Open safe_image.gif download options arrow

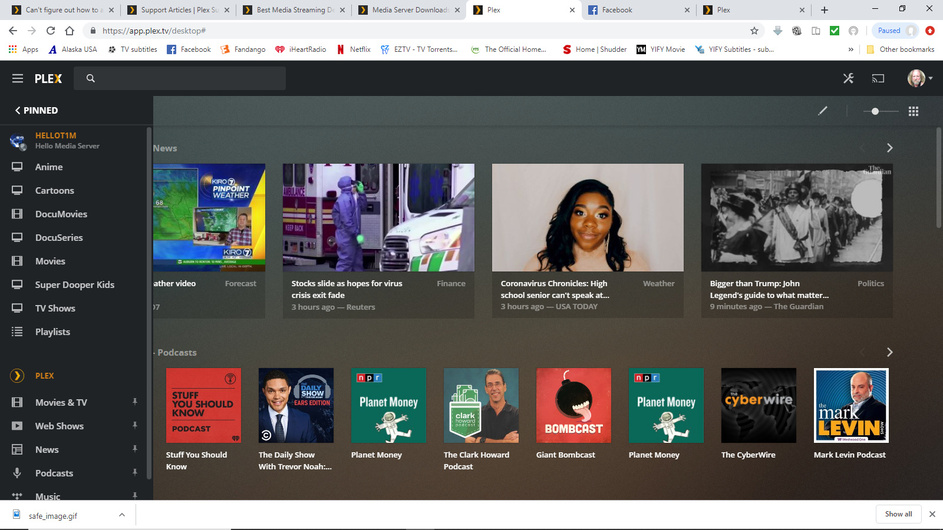121,515
